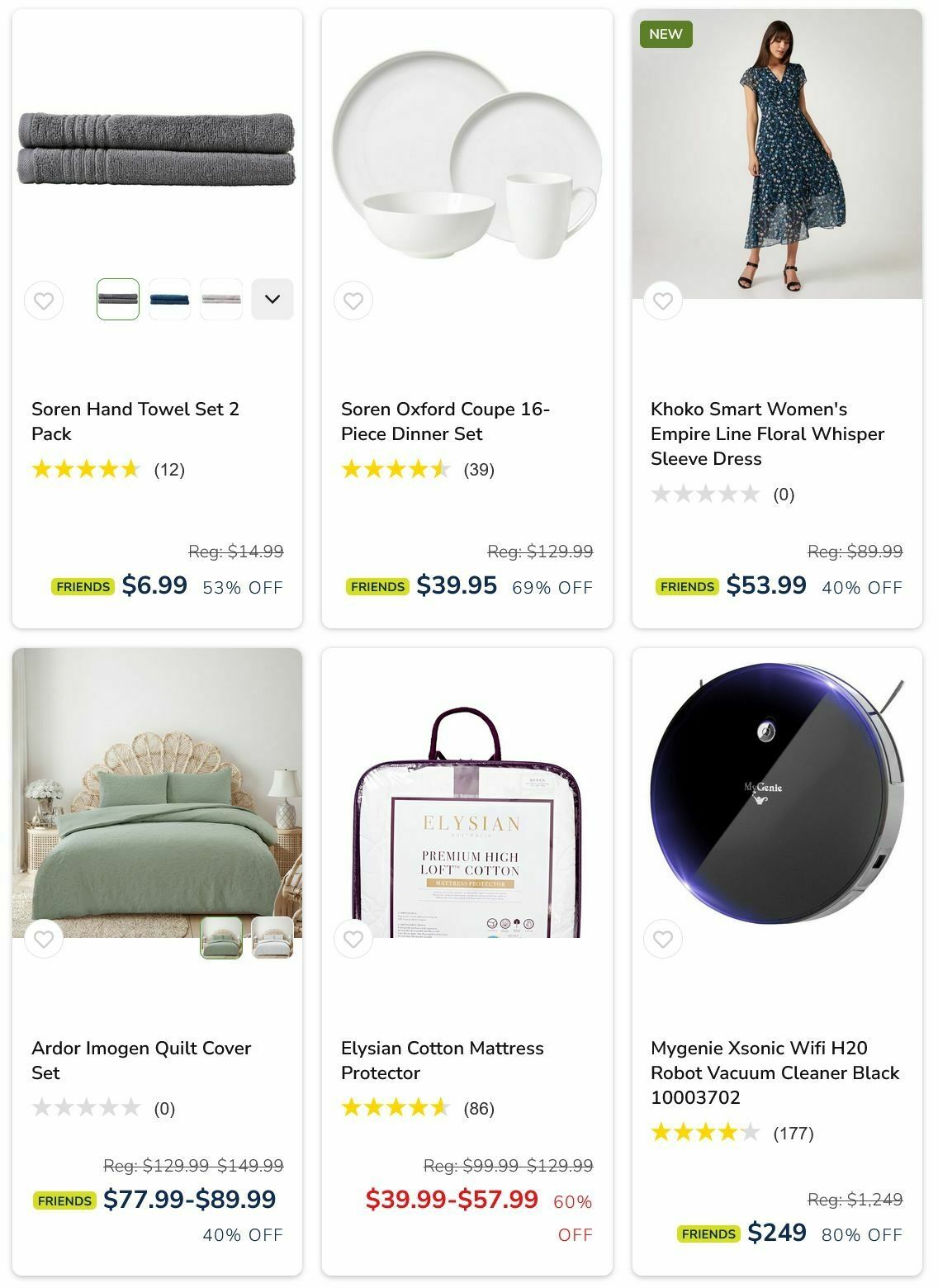Switch to the white quilt cover thumbnail
This screenshot has height=1288, width=938.
pyautogui.click(x=272, y=937)
